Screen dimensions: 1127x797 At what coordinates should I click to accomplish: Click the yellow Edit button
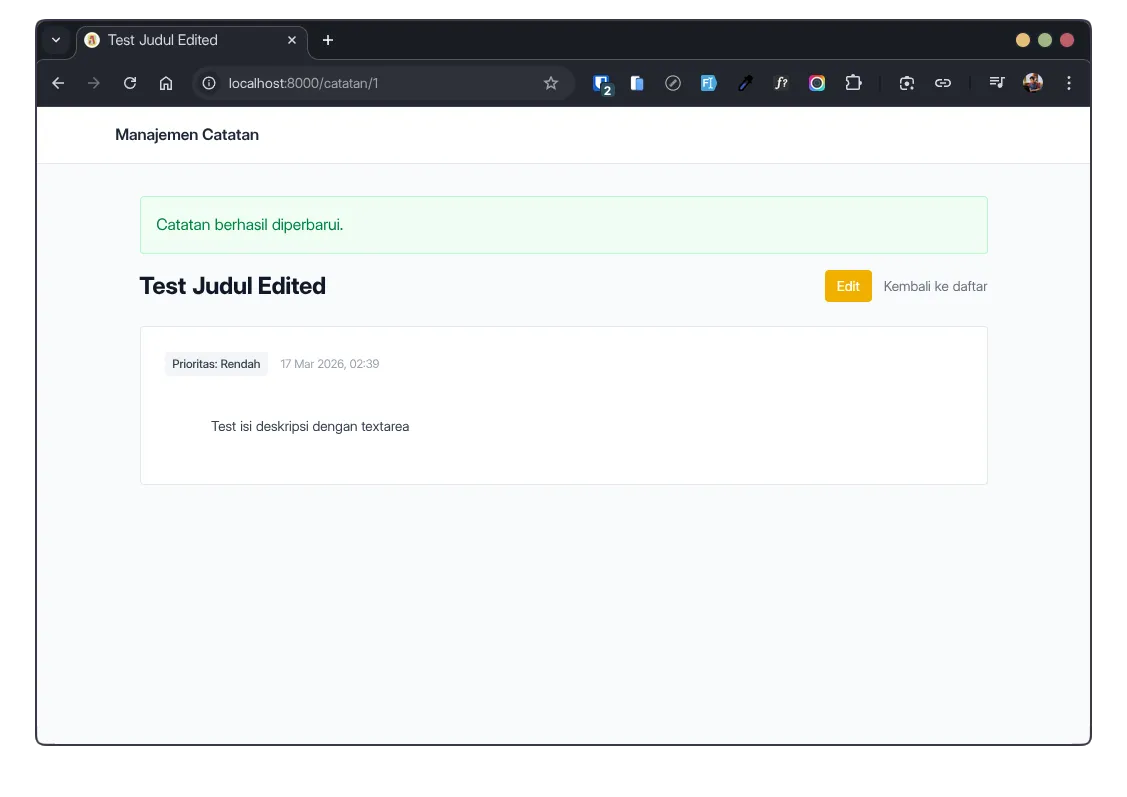tap(848, 286)
